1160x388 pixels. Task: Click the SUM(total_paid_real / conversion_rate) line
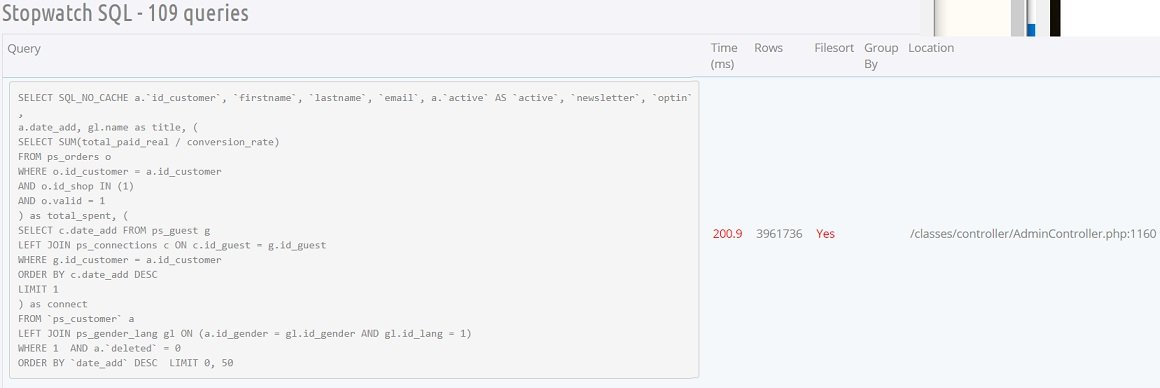pyautogui.click(x=149, y=142)
